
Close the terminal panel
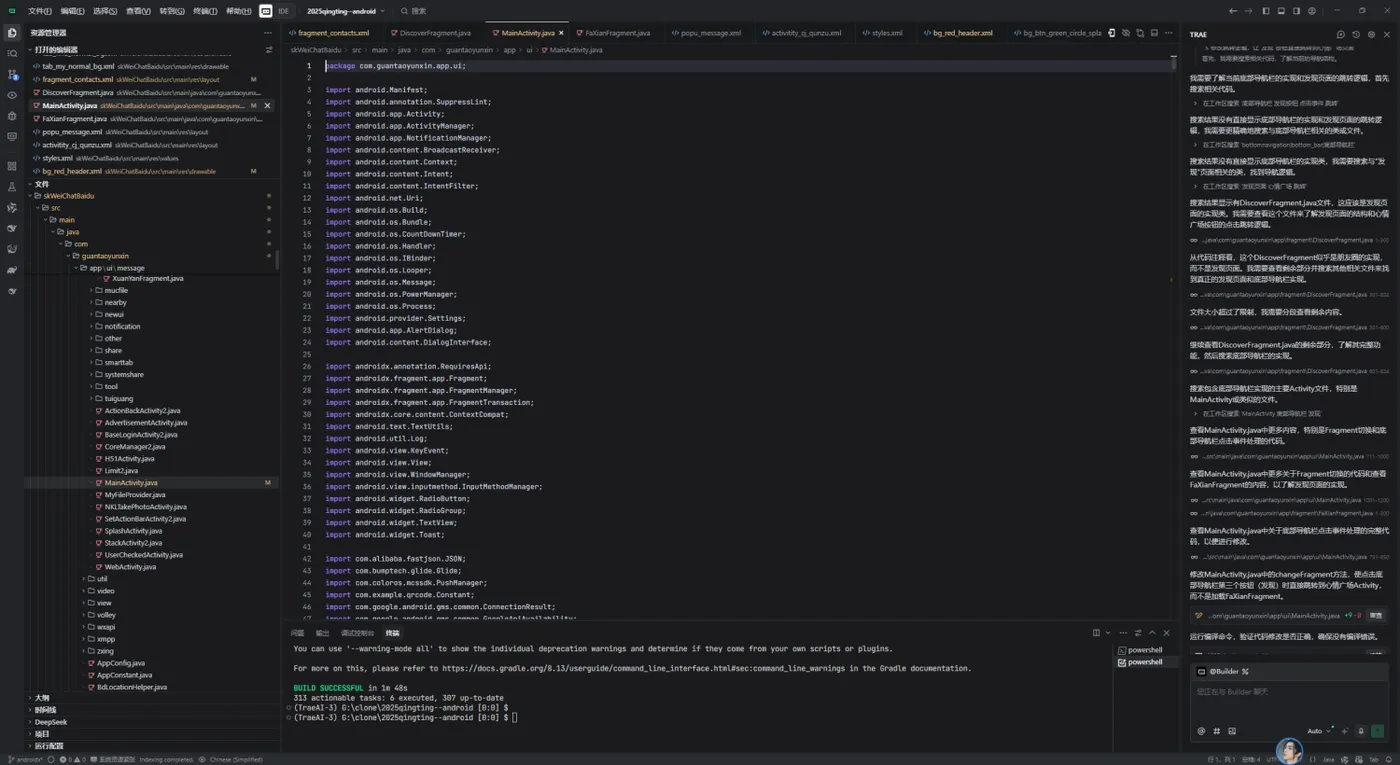[x=1166, y=633]
